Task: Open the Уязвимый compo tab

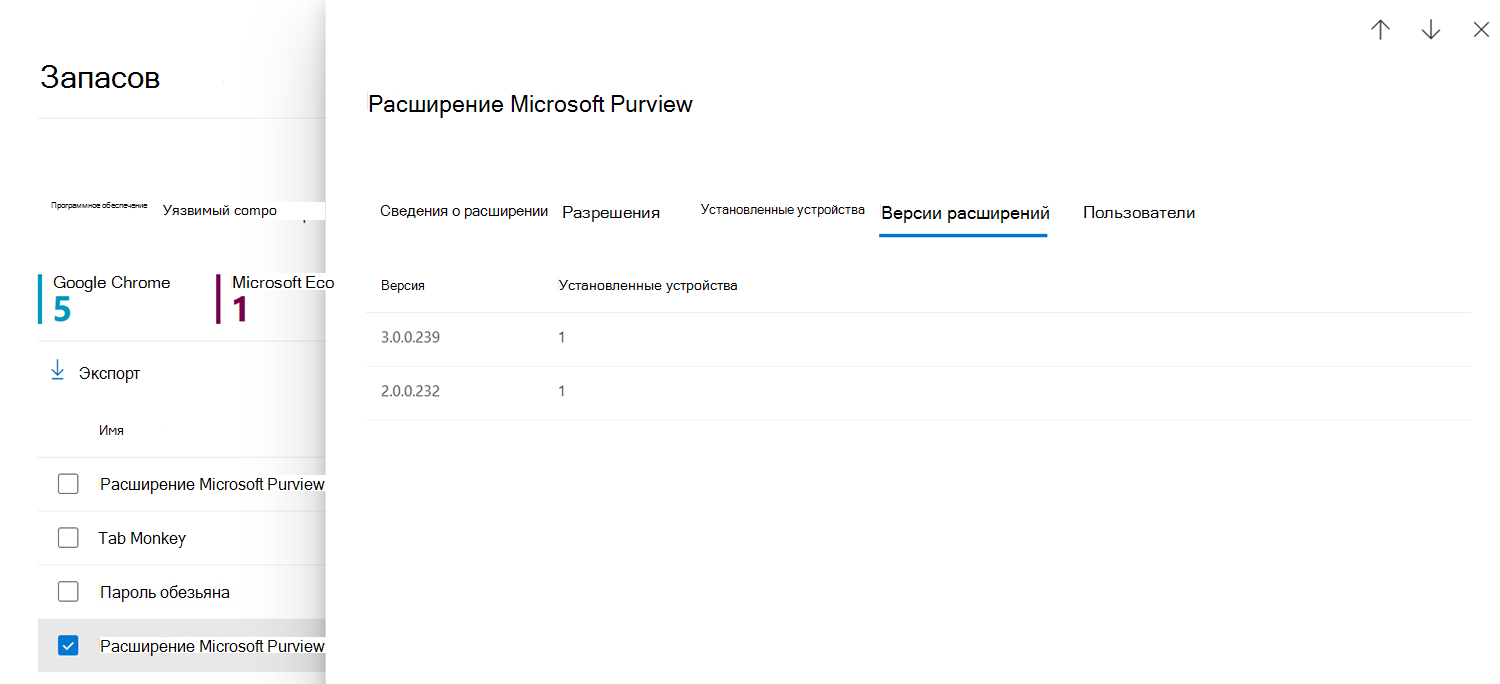Action: click(220, 210)
